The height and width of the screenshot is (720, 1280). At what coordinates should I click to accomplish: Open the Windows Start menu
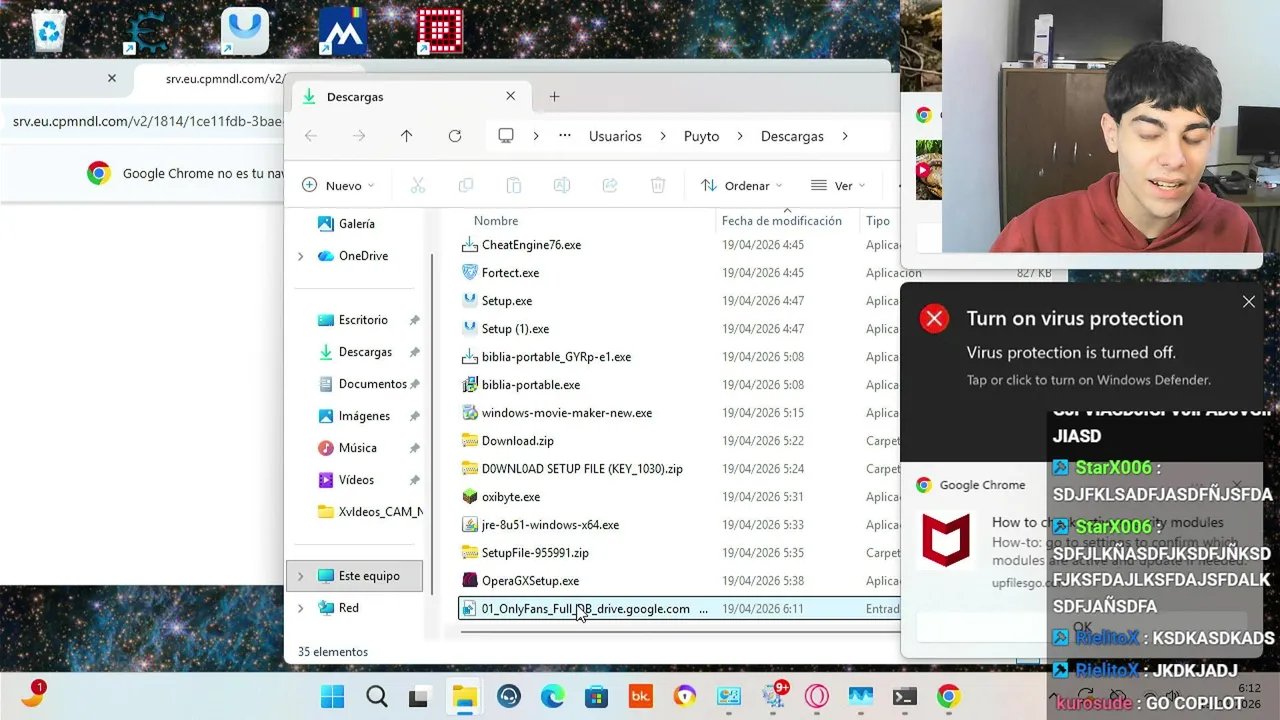tap(332, 696)
